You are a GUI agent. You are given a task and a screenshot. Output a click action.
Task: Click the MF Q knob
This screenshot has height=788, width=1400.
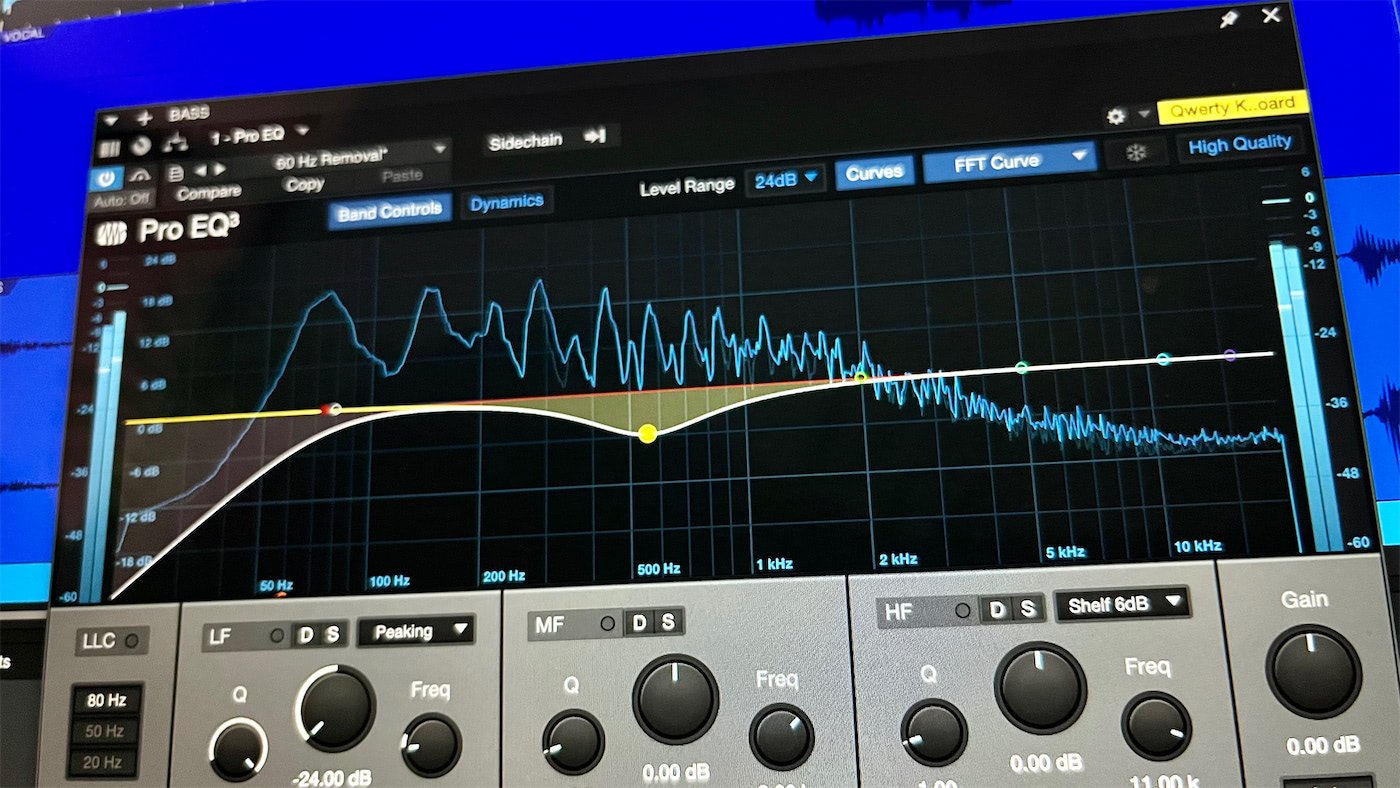(573, 742)
